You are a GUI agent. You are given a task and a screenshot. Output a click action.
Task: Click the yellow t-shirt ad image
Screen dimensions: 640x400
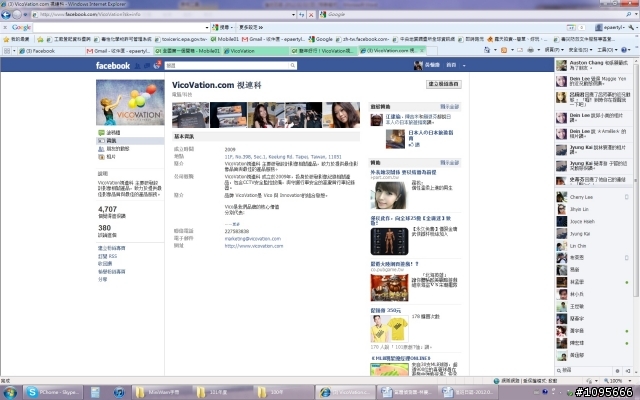(389, 329)
